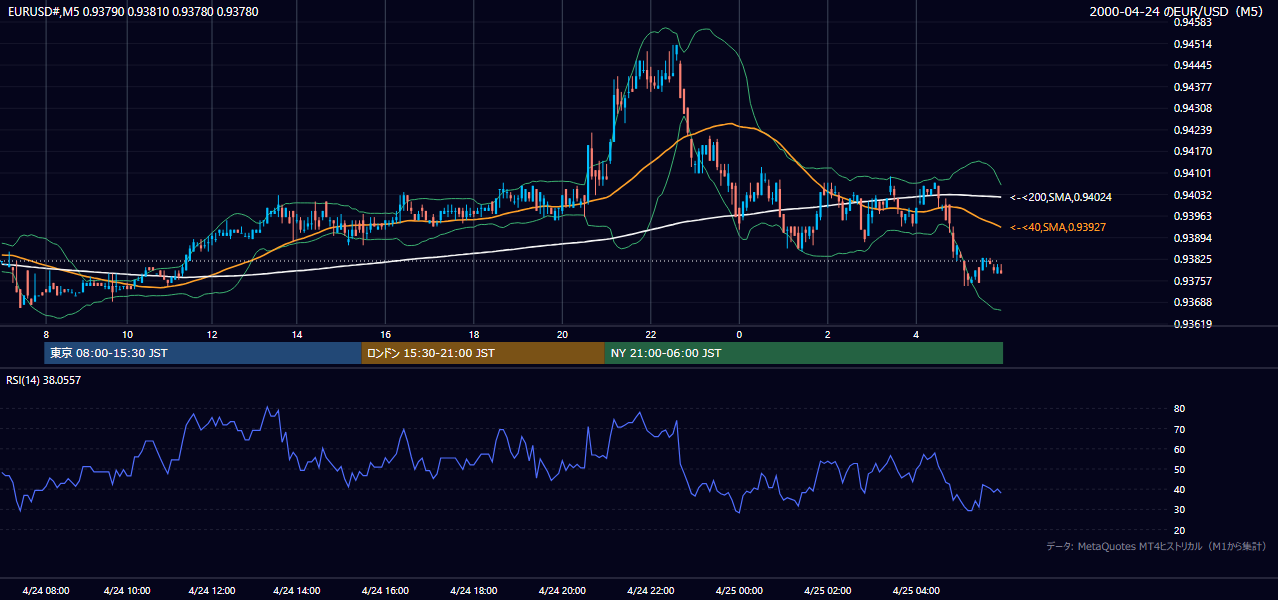The height and width of the screenshot is (600, 1278).
Task: Click the 0.94101 price scale label
Action: pos(1193,173)
